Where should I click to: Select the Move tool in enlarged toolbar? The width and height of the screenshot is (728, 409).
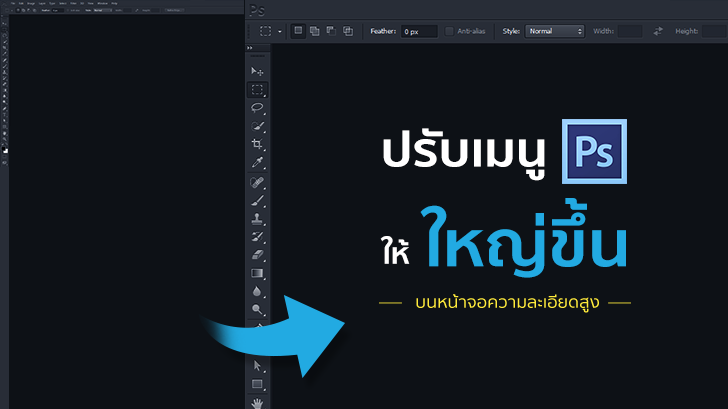tap(257, 71)
